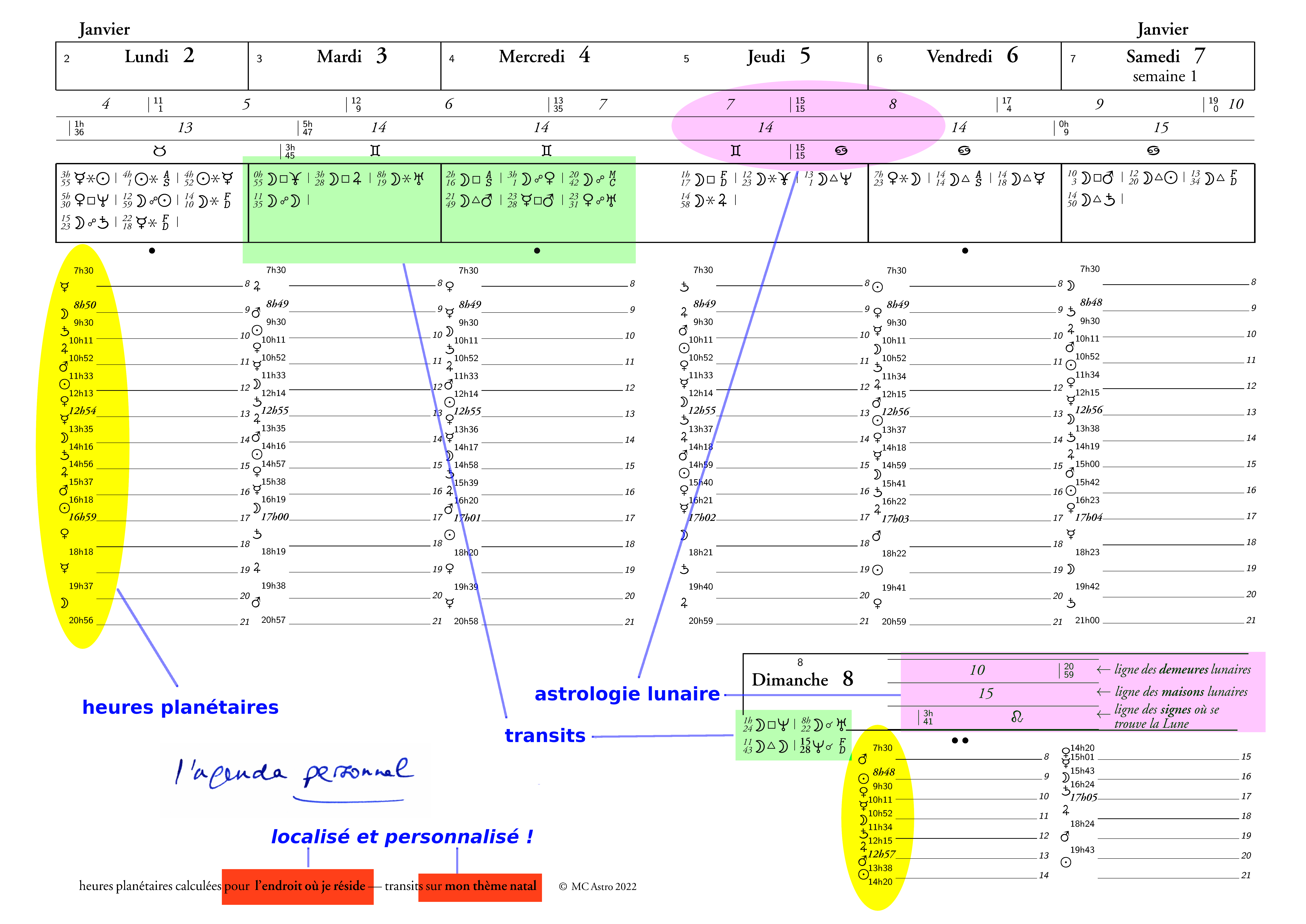Click the Taurus sign symbol under Lundi
1306x924 pixels.
click(x=160, y=151)
